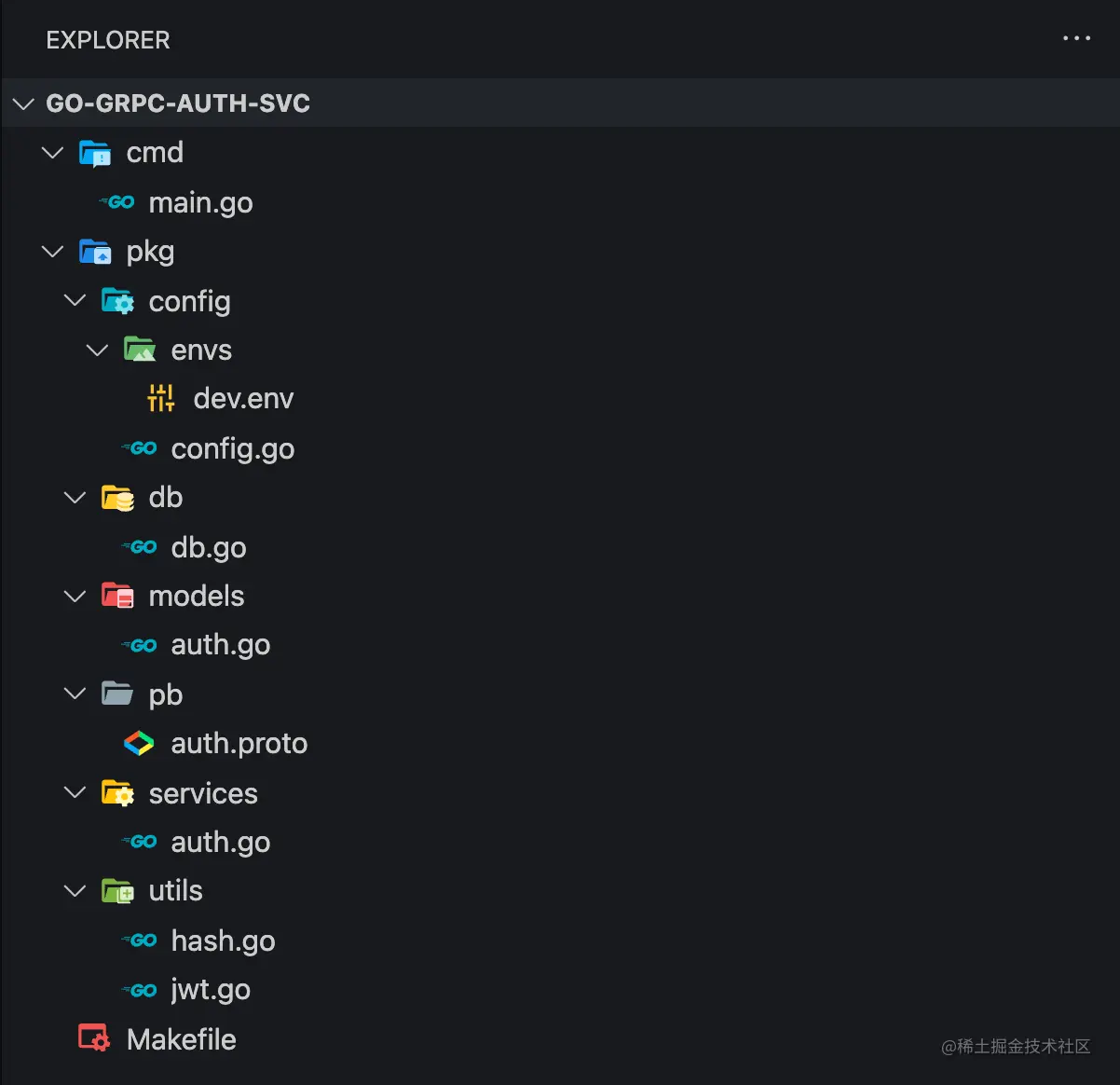Collapse the GO-GRPC-AUTH-SVC root section
1120x1085 pixels.
coord(23,103)
